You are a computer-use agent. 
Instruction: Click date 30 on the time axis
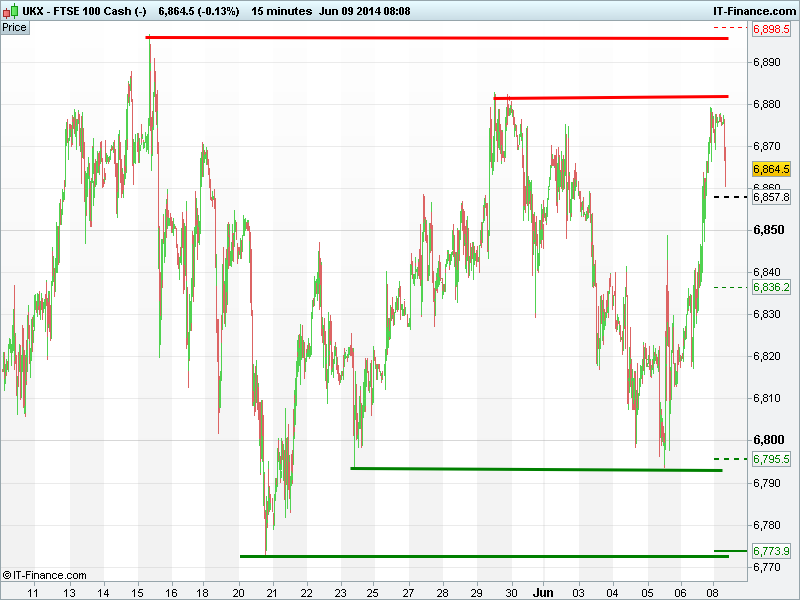511,593
